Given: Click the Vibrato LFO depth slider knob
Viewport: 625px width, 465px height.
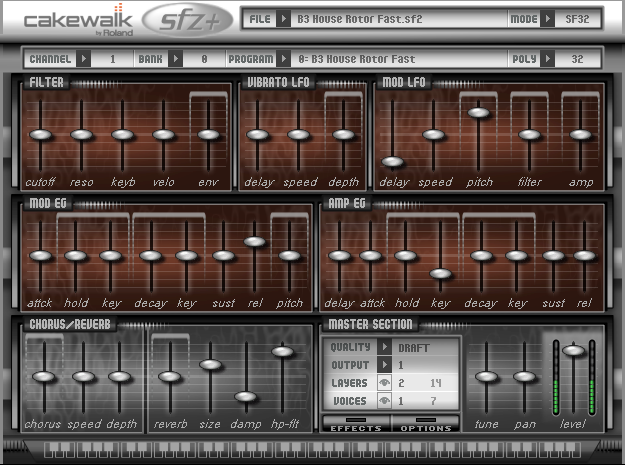Looking at the screenshot, I should click(x=344, y=135).
